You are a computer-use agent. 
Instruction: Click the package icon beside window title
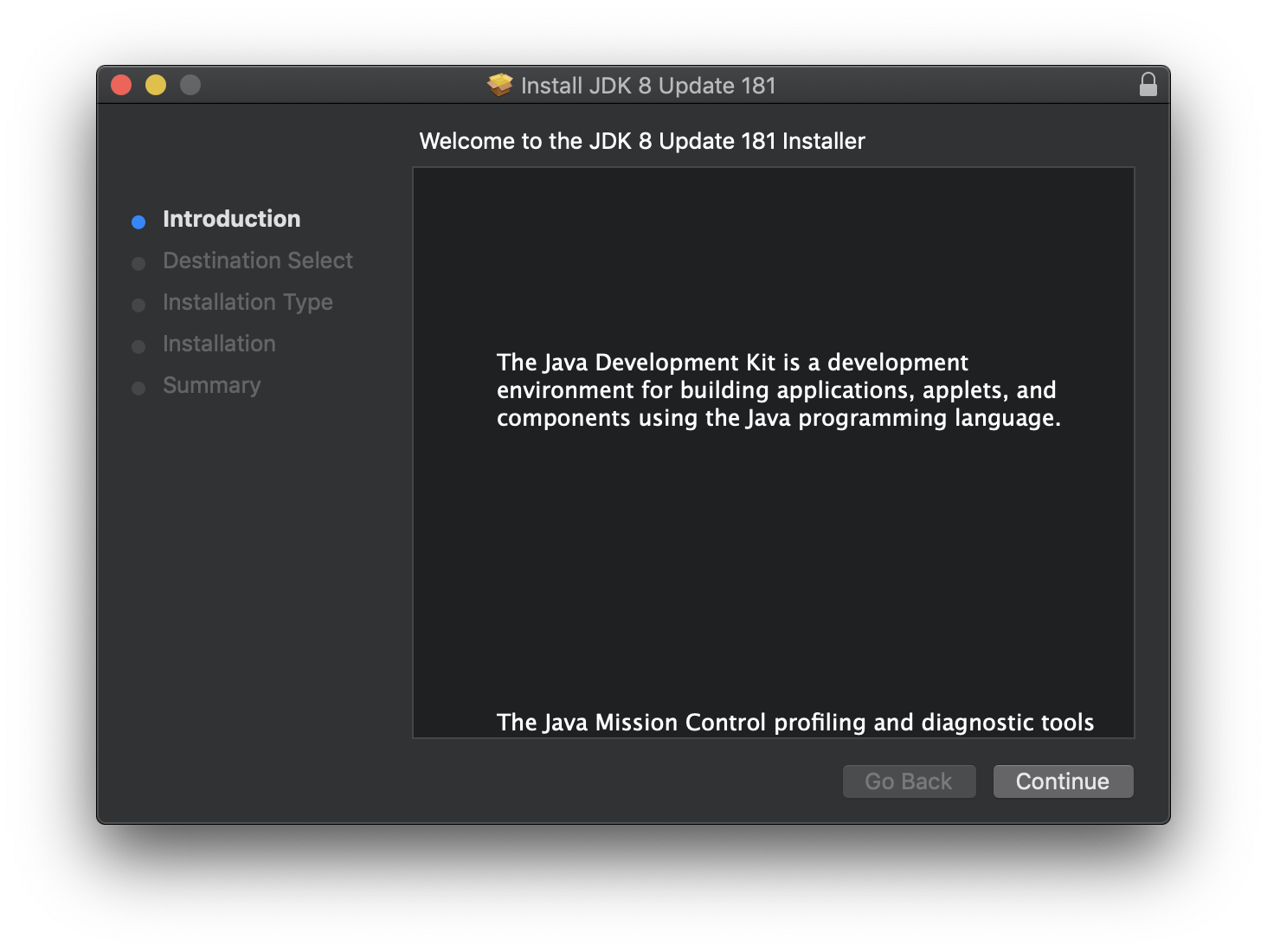[499, 85]
